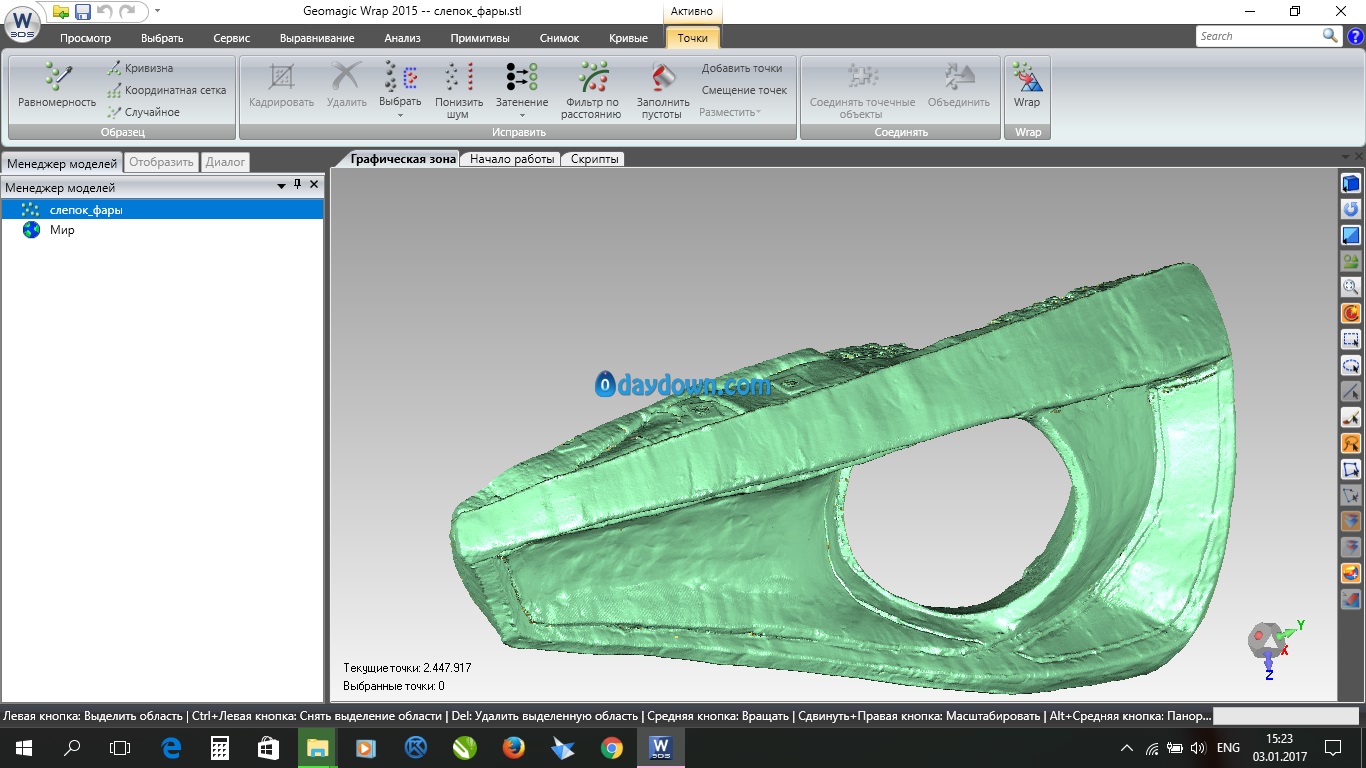Click the rotate view arrow icon
This screenshot has height=768, width=1366.
pyautogui.click(x=1351, y=210)
